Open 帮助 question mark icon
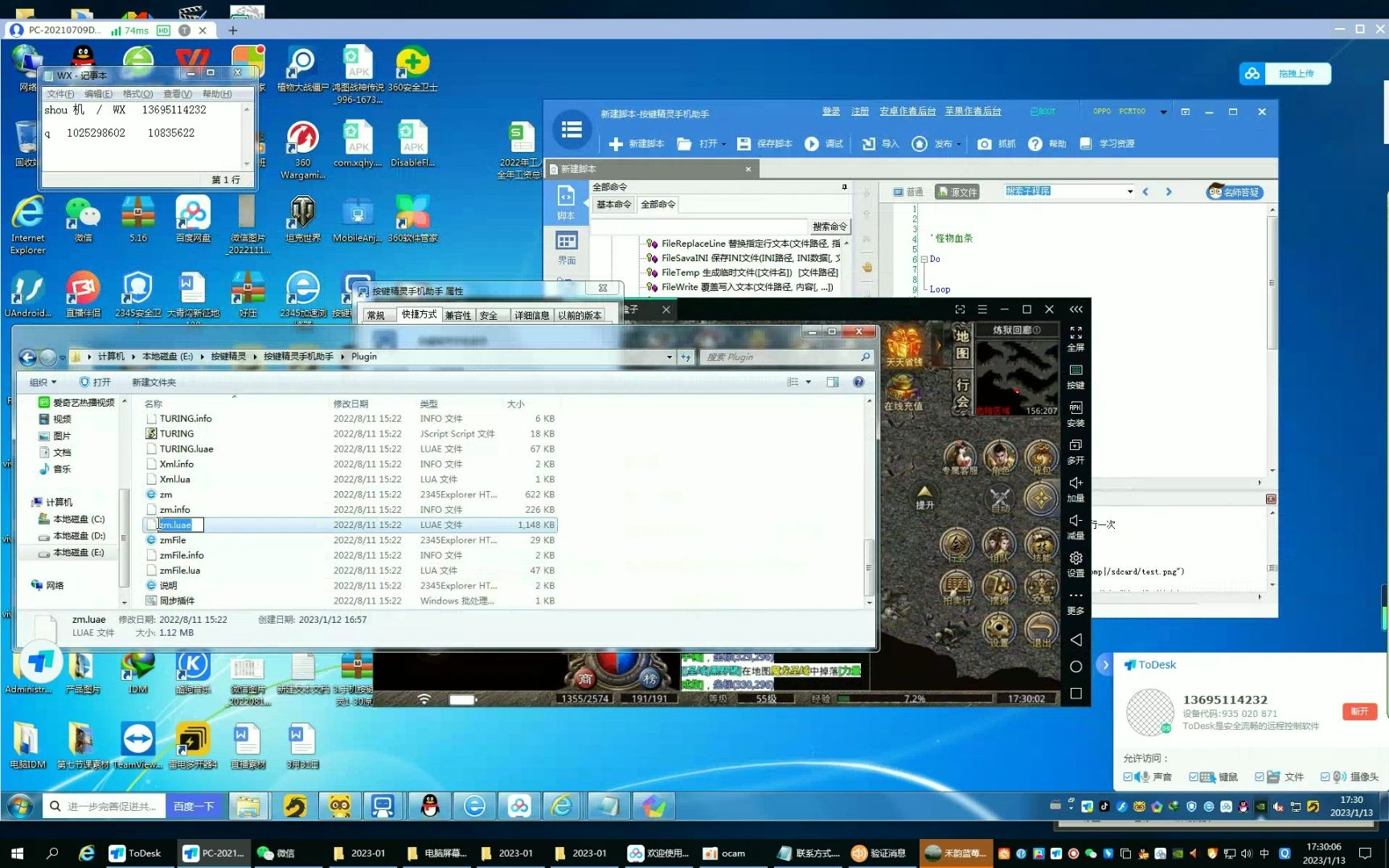The width and height of the screenshot is (1389, 868). coord(1035,144)
